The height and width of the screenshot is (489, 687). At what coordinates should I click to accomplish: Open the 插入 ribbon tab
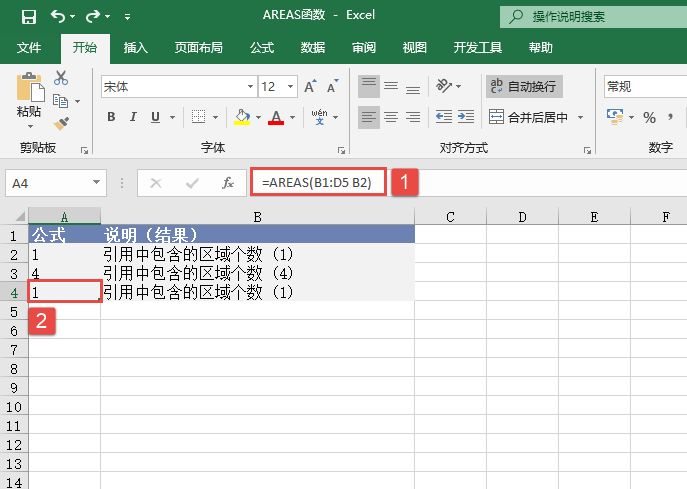[x=135, y=47]
